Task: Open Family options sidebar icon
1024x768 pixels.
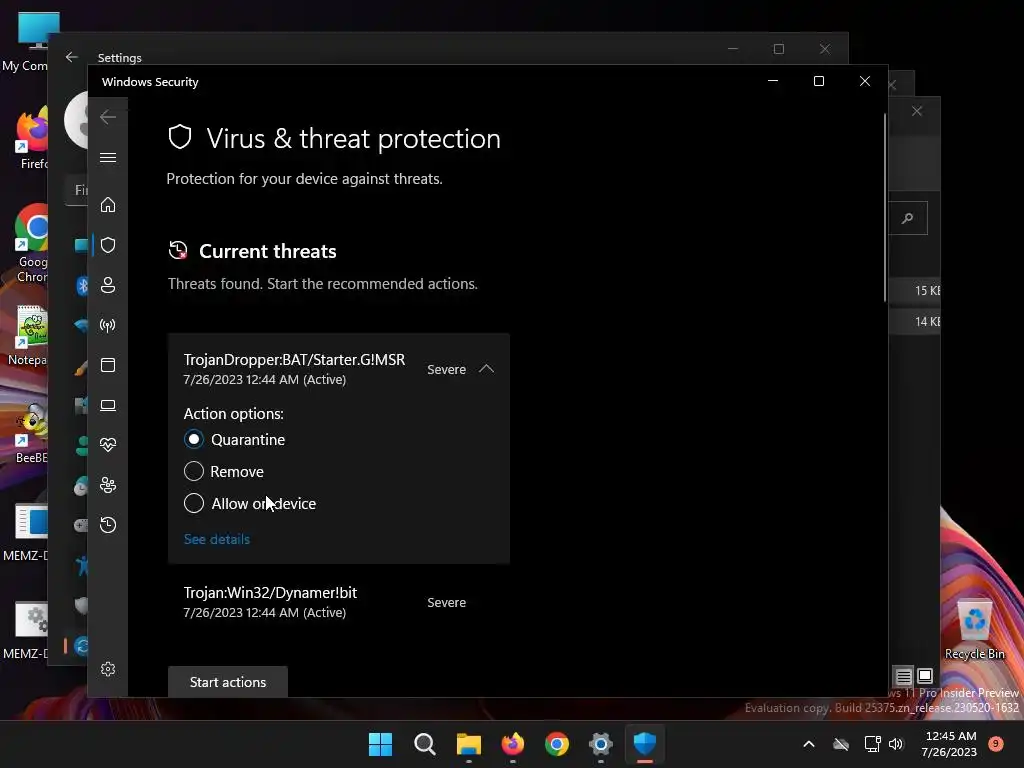Action: [x=108, y=485]
